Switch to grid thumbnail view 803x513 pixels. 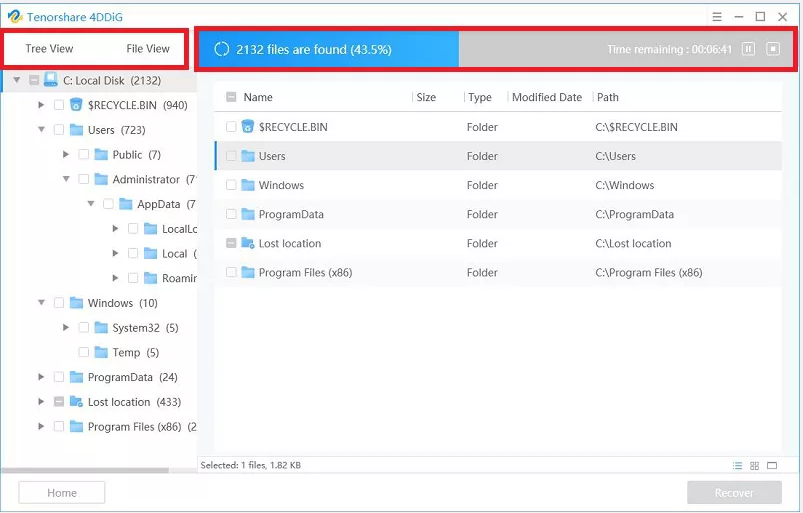[x=755, y=466]
